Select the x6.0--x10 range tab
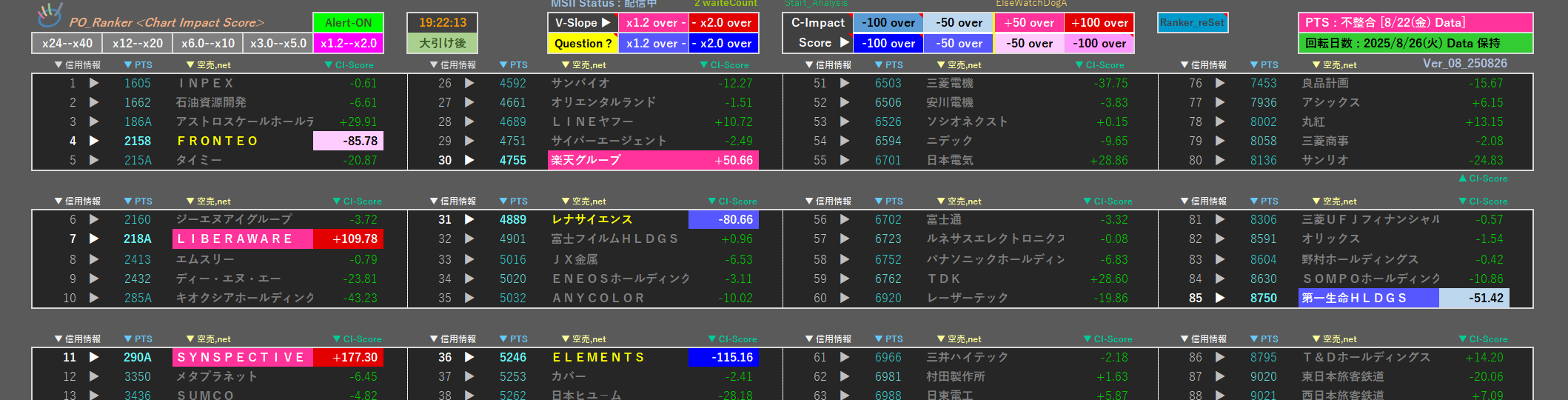Image resolution: width=1568 pixels, height=400 pixels. [x=208, y=43]
